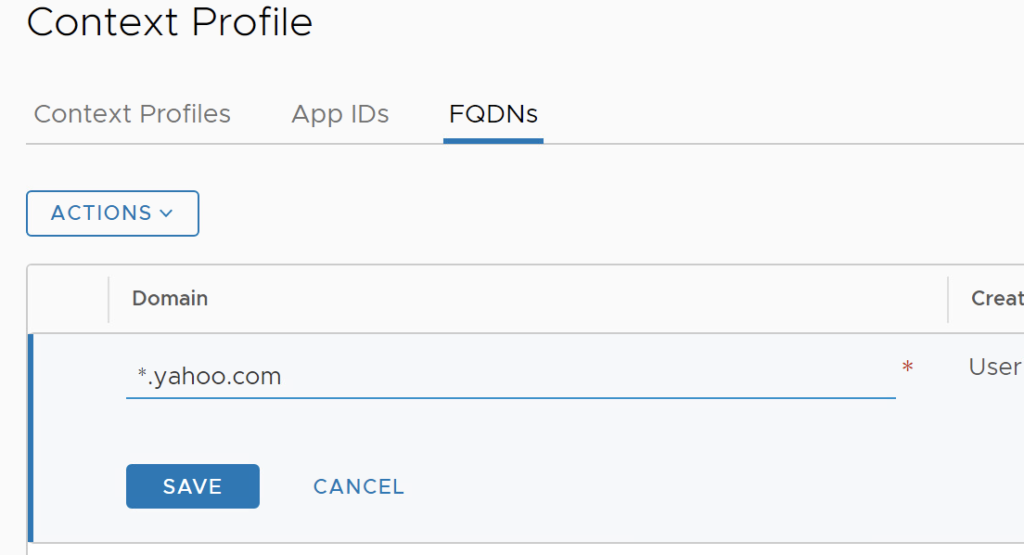
Task: Click blue active underline beneath FQDNs tab
Action: (x=493, y=141)
